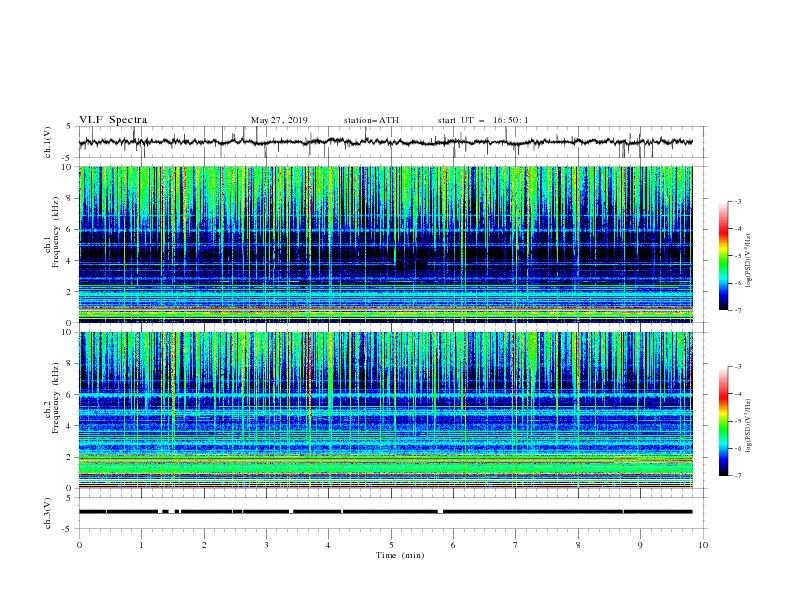Click the '-7' label on the lower colorbar

coord(737,476)
